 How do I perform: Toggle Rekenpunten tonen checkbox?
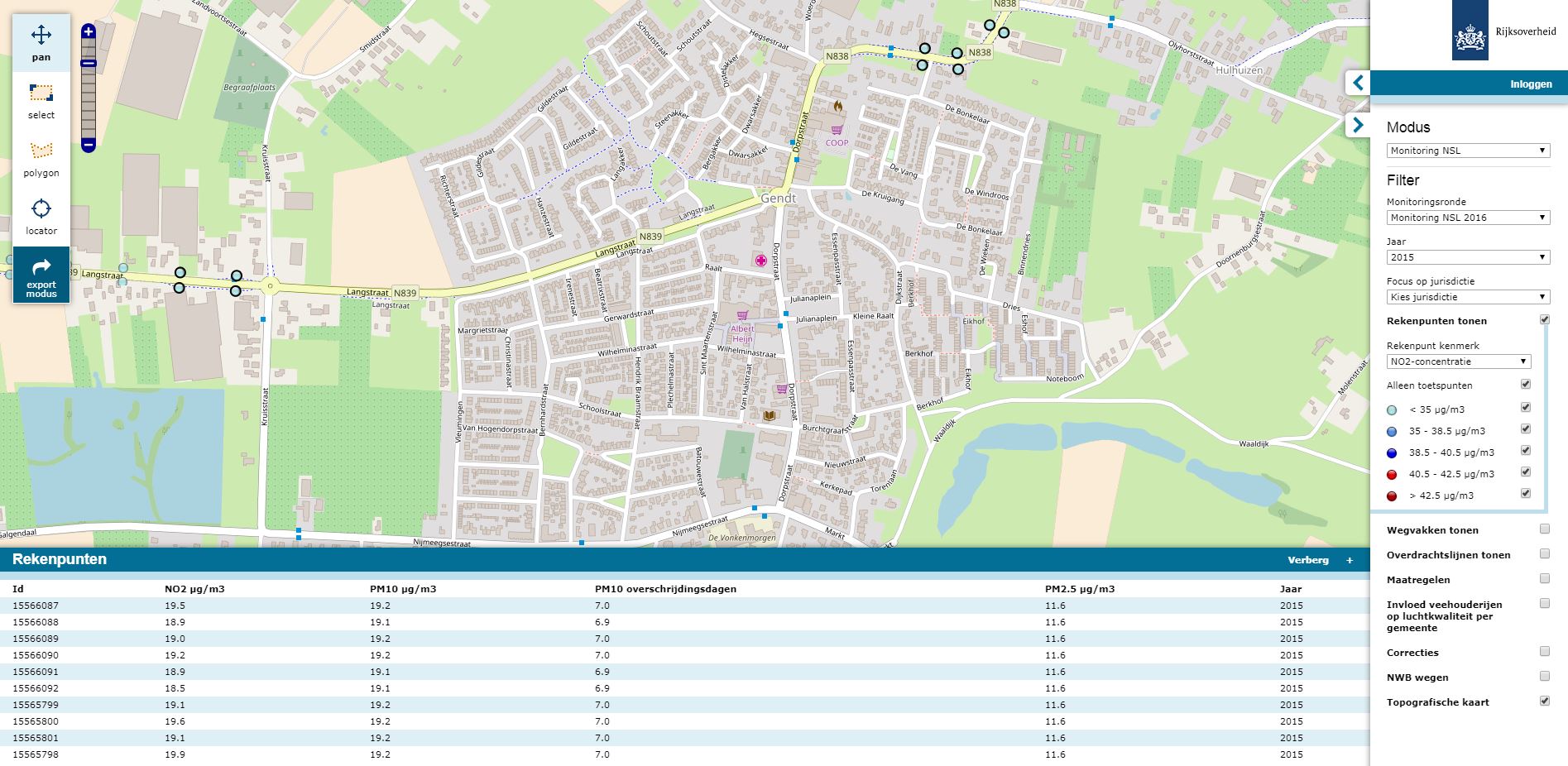point(1544,319)
